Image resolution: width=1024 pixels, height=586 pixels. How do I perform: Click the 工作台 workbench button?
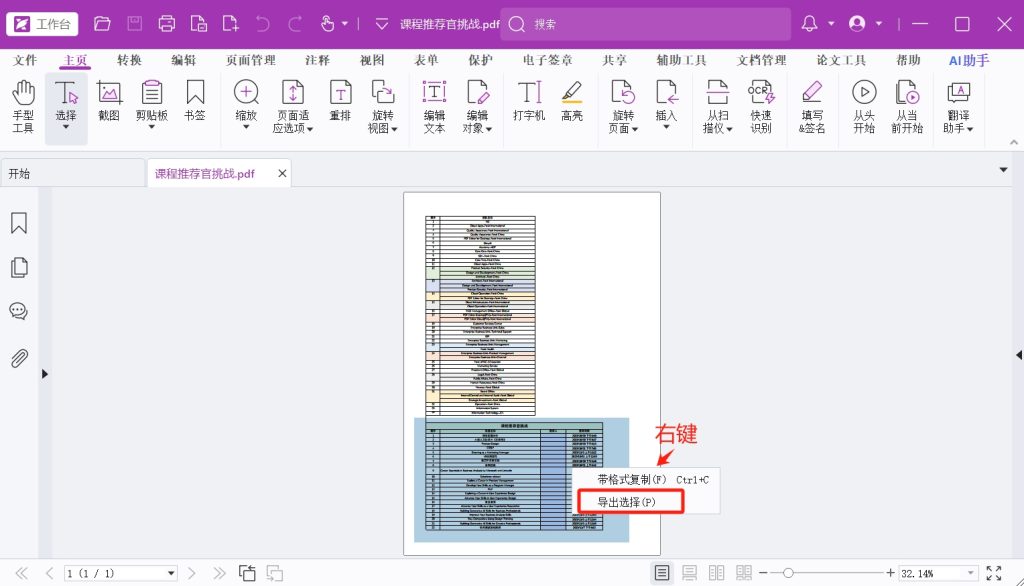click(42, 23)
